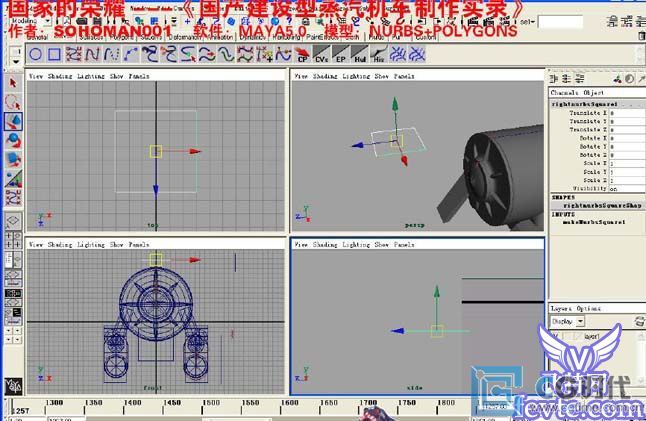
Task: Open Panels menu in side viewport
Action: click(404, 245)
